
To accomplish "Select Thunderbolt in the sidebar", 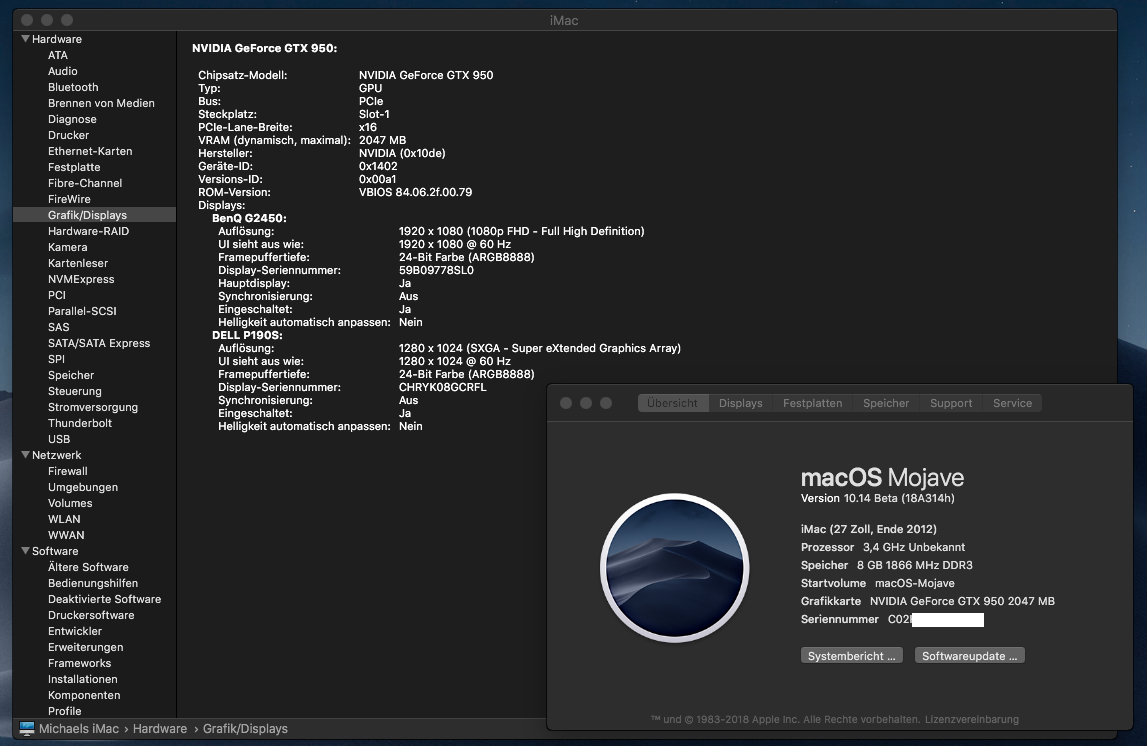I will pos(80,423).
